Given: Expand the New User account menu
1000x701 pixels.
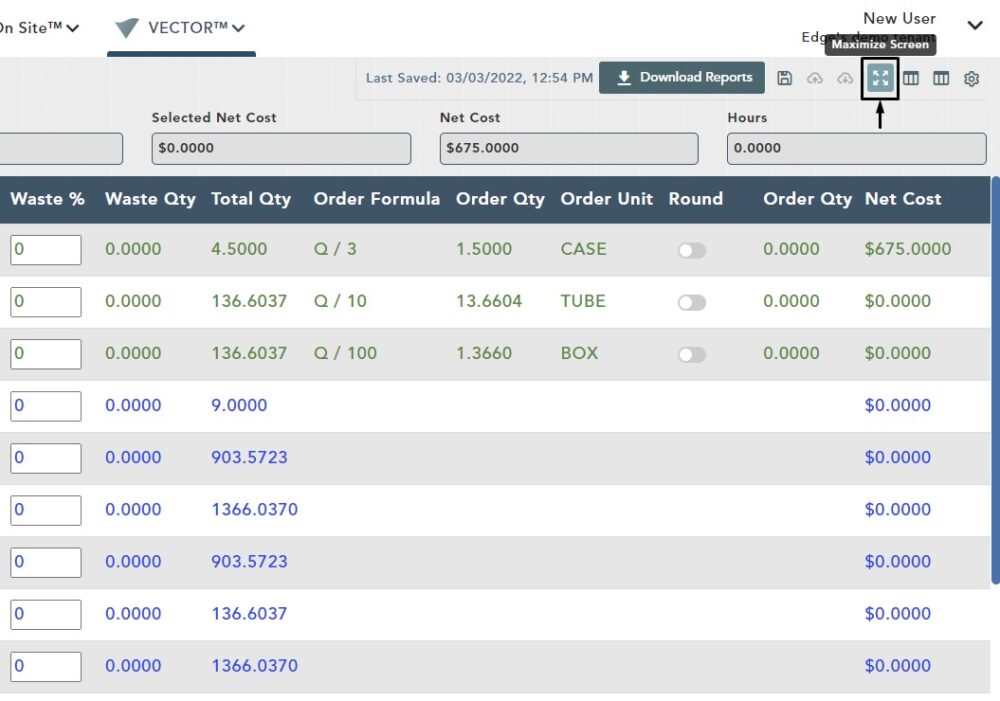Looking at the screenshot, I should coord(974,25).
